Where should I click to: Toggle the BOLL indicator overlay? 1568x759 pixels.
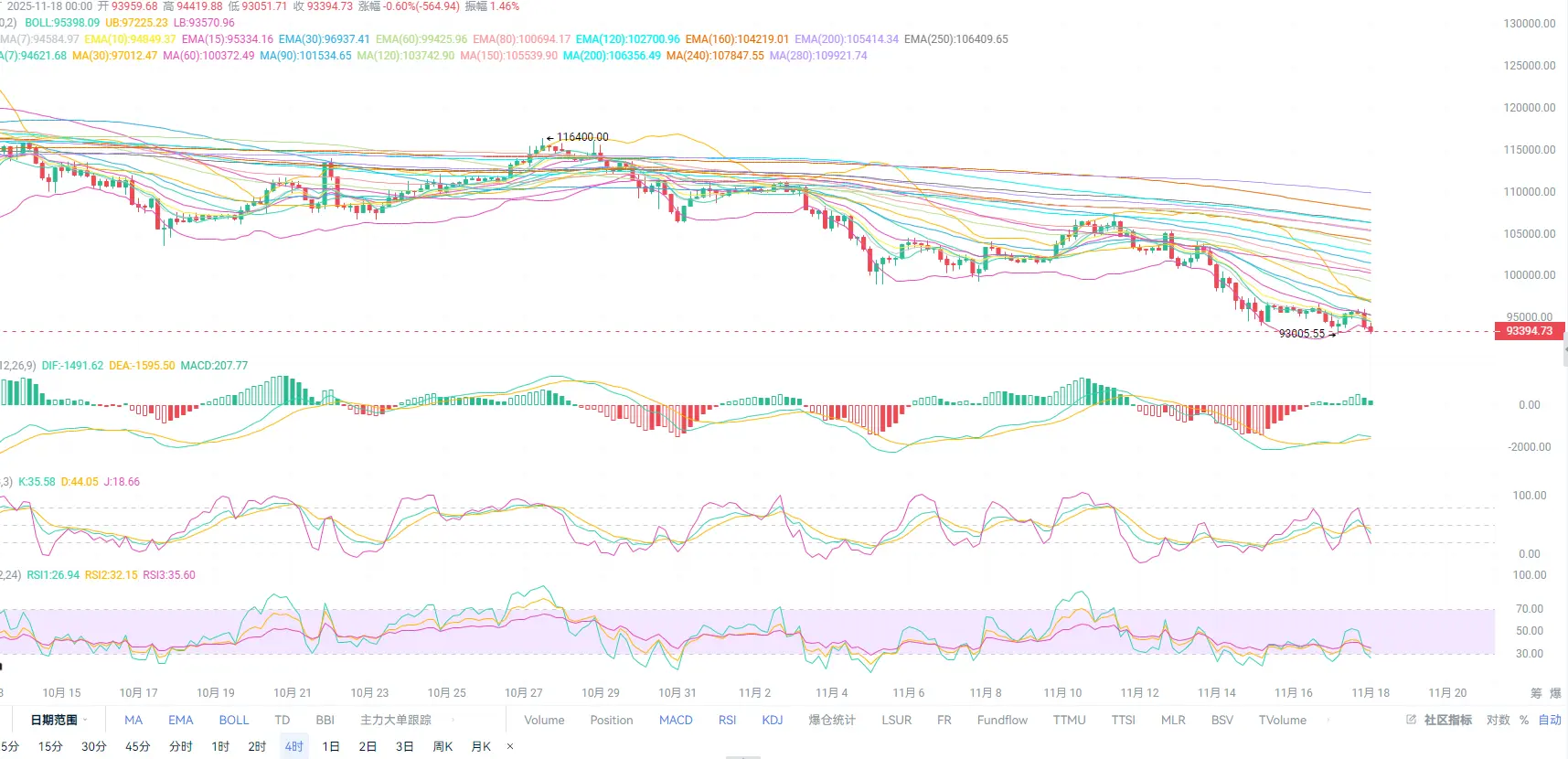pos(234,720)
